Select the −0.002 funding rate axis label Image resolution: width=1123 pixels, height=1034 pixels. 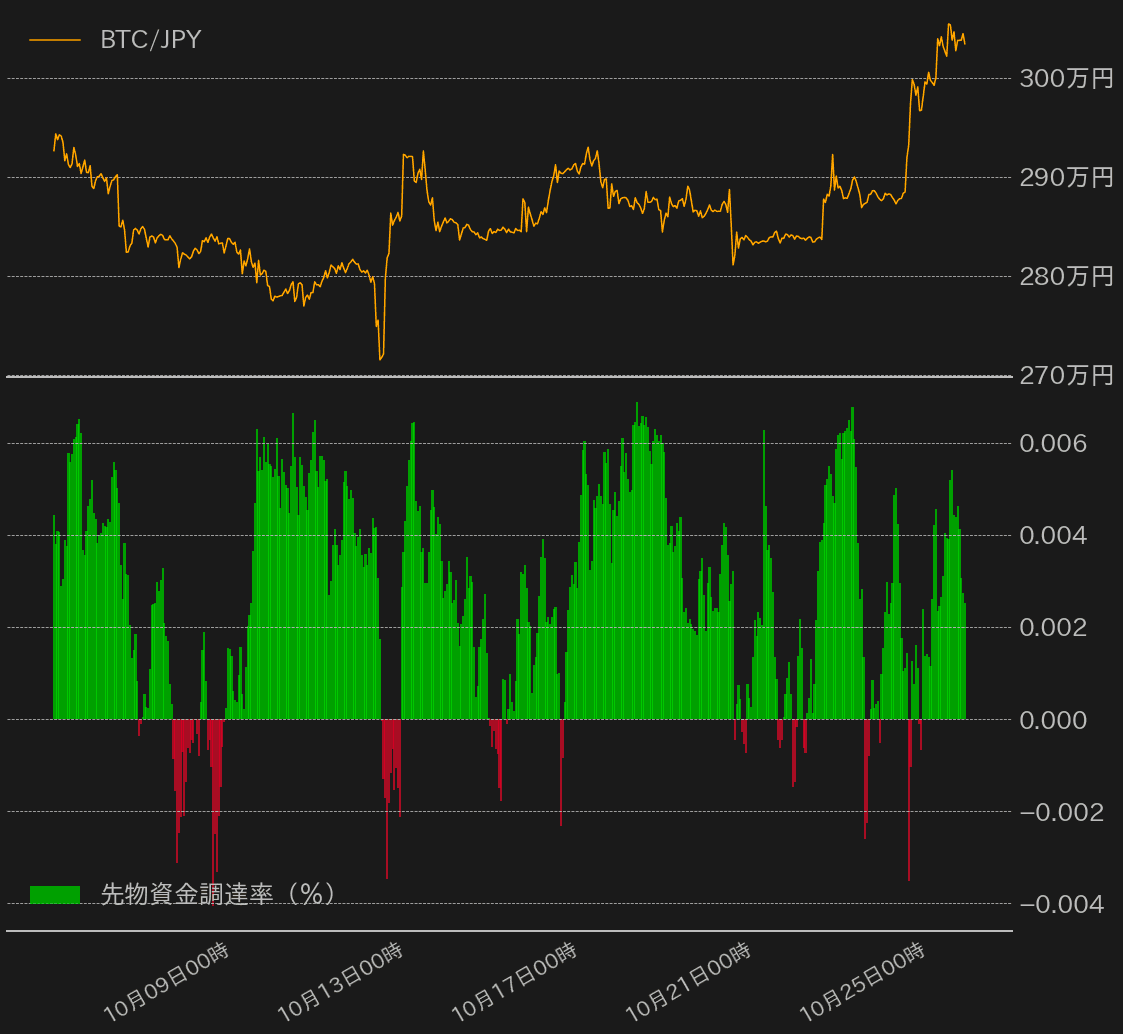pos(1061,812)
